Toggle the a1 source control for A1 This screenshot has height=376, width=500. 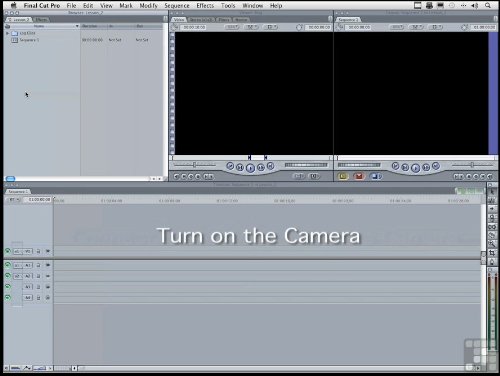click(x=17, y=265)
